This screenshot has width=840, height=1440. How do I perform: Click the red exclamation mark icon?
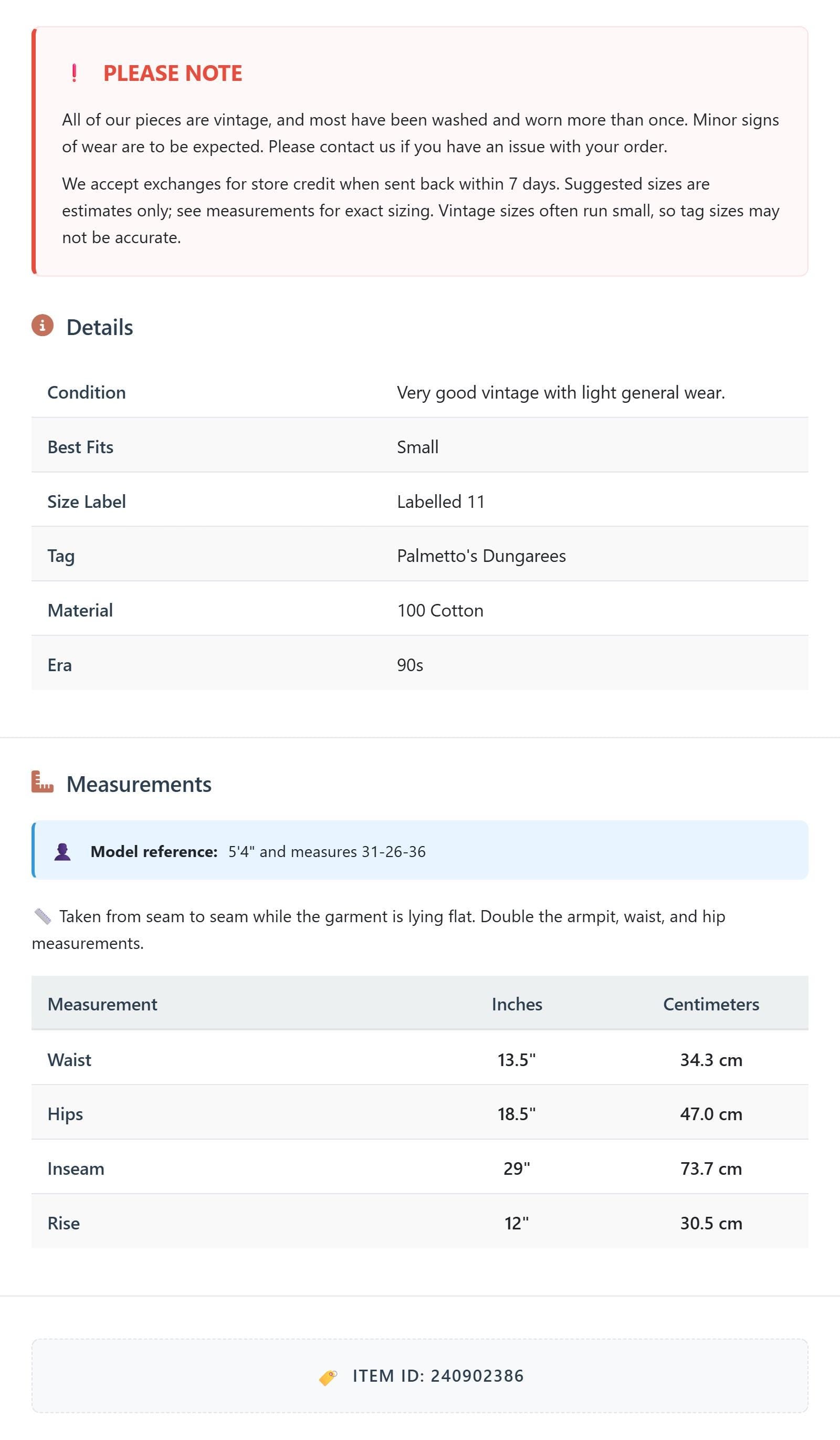pos(73,73)
